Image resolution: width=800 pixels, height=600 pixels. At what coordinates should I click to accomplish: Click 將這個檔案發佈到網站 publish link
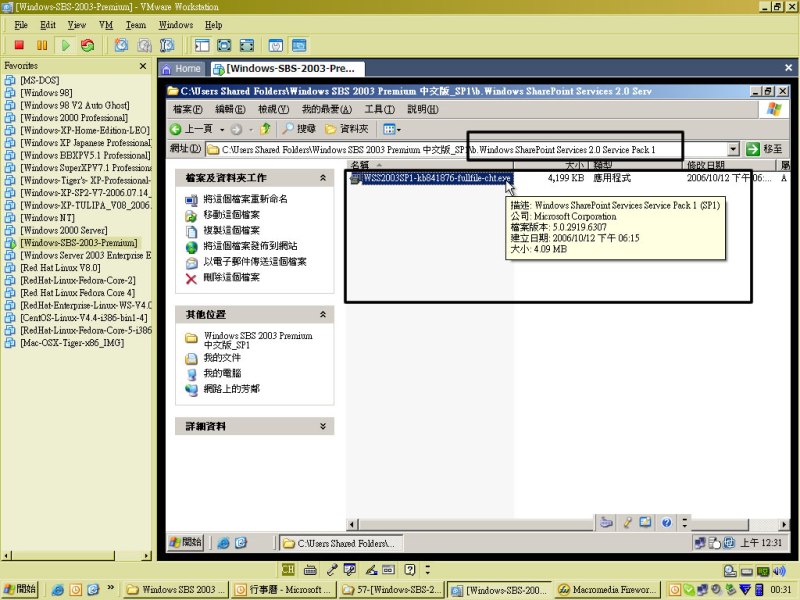tap(250, 246)
